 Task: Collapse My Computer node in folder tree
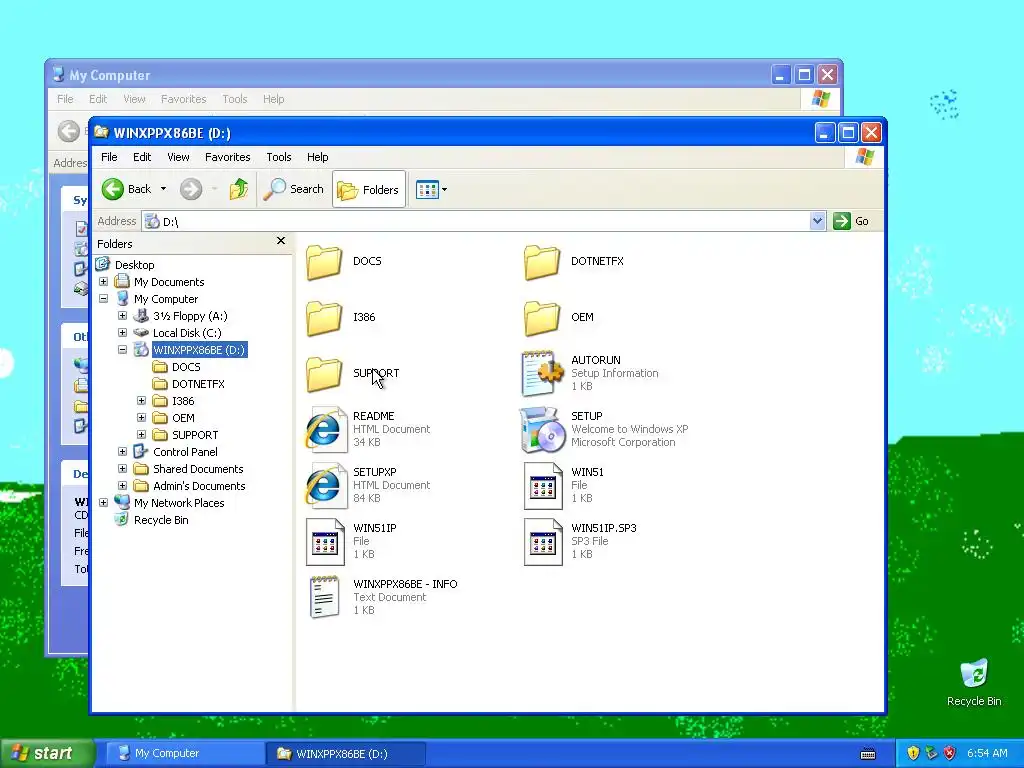[103, 298]
